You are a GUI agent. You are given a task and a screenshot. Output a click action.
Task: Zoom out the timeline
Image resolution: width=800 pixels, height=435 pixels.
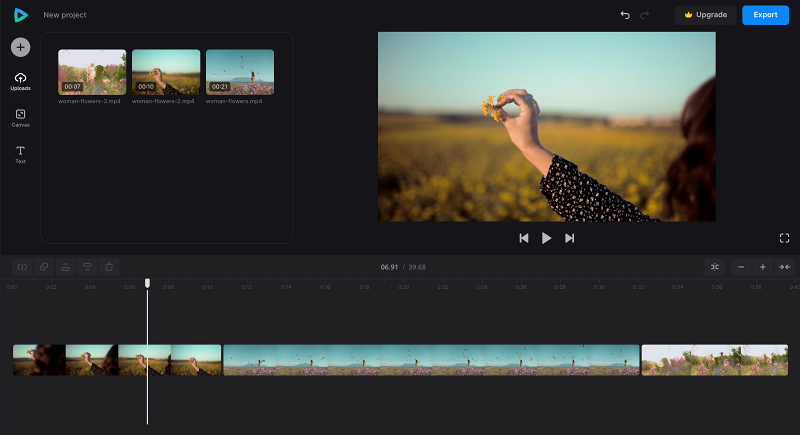coord(741,267)
